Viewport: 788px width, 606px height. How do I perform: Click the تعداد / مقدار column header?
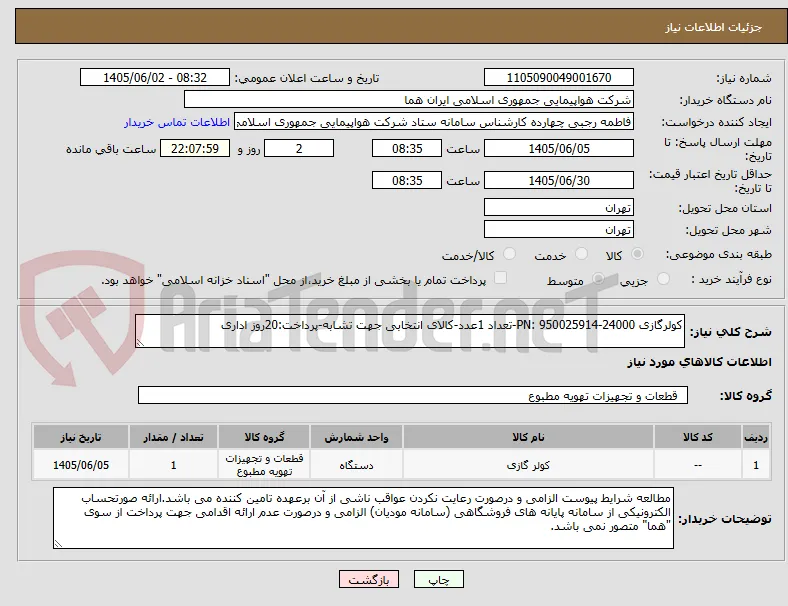coord(173,437)
